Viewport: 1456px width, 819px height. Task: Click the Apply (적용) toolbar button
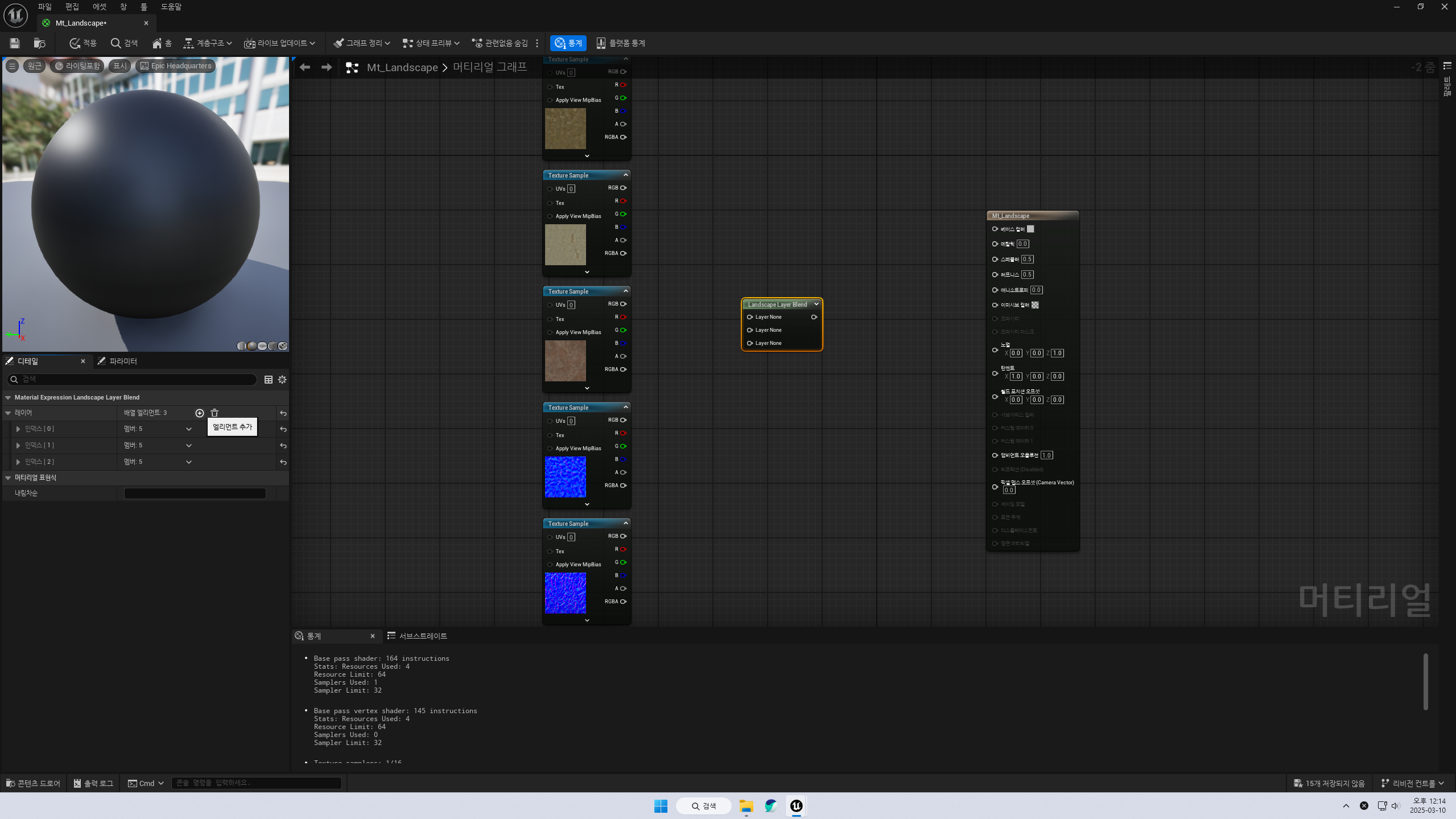(83, 43)
